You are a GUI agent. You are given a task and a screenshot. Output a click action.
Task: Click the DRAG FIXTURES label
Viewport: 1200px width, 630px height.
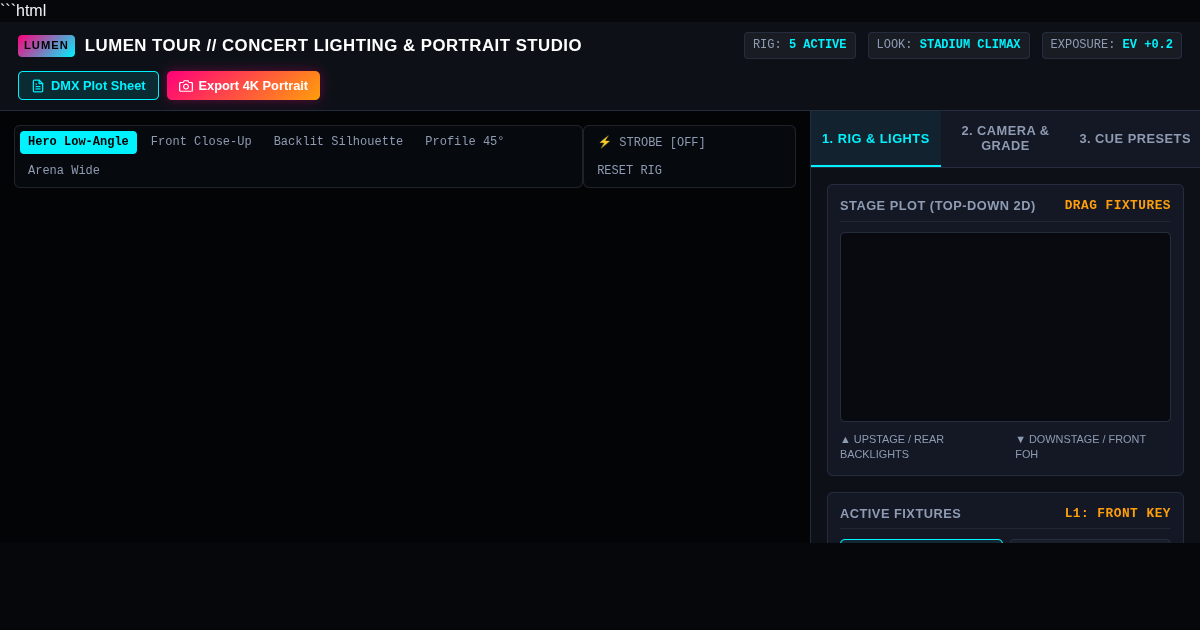coord(1117,206)
